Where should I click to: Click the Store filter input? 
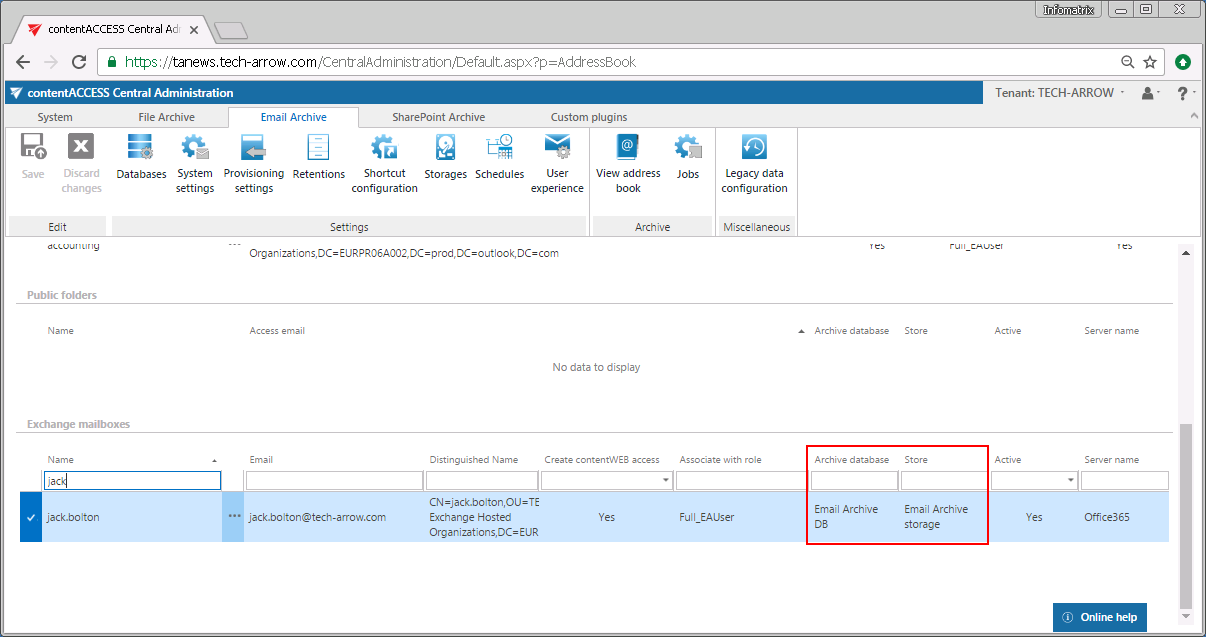point(944,481)
